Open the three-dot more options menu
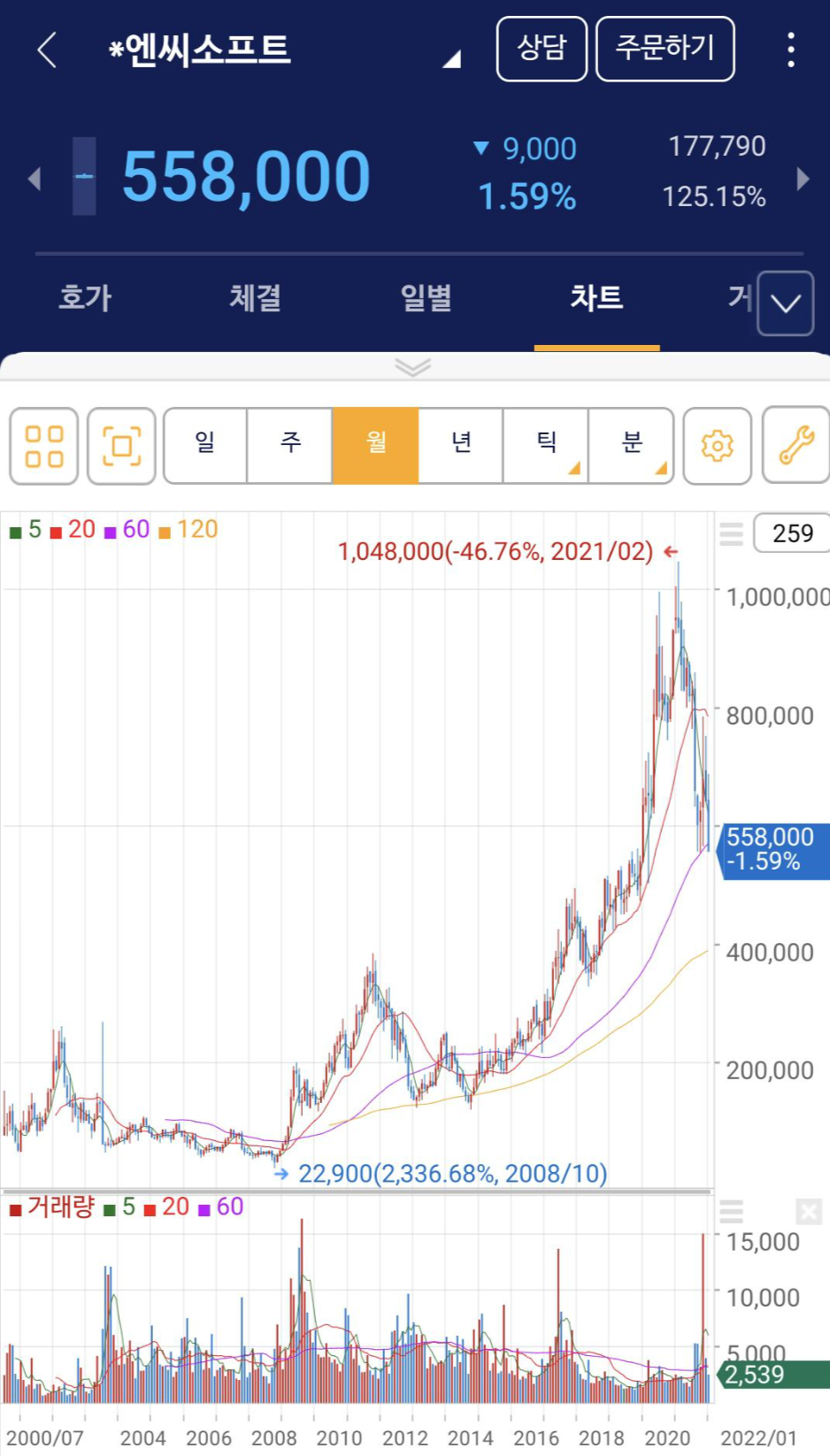Screen dimensions: 830x1456 point(791,50)
